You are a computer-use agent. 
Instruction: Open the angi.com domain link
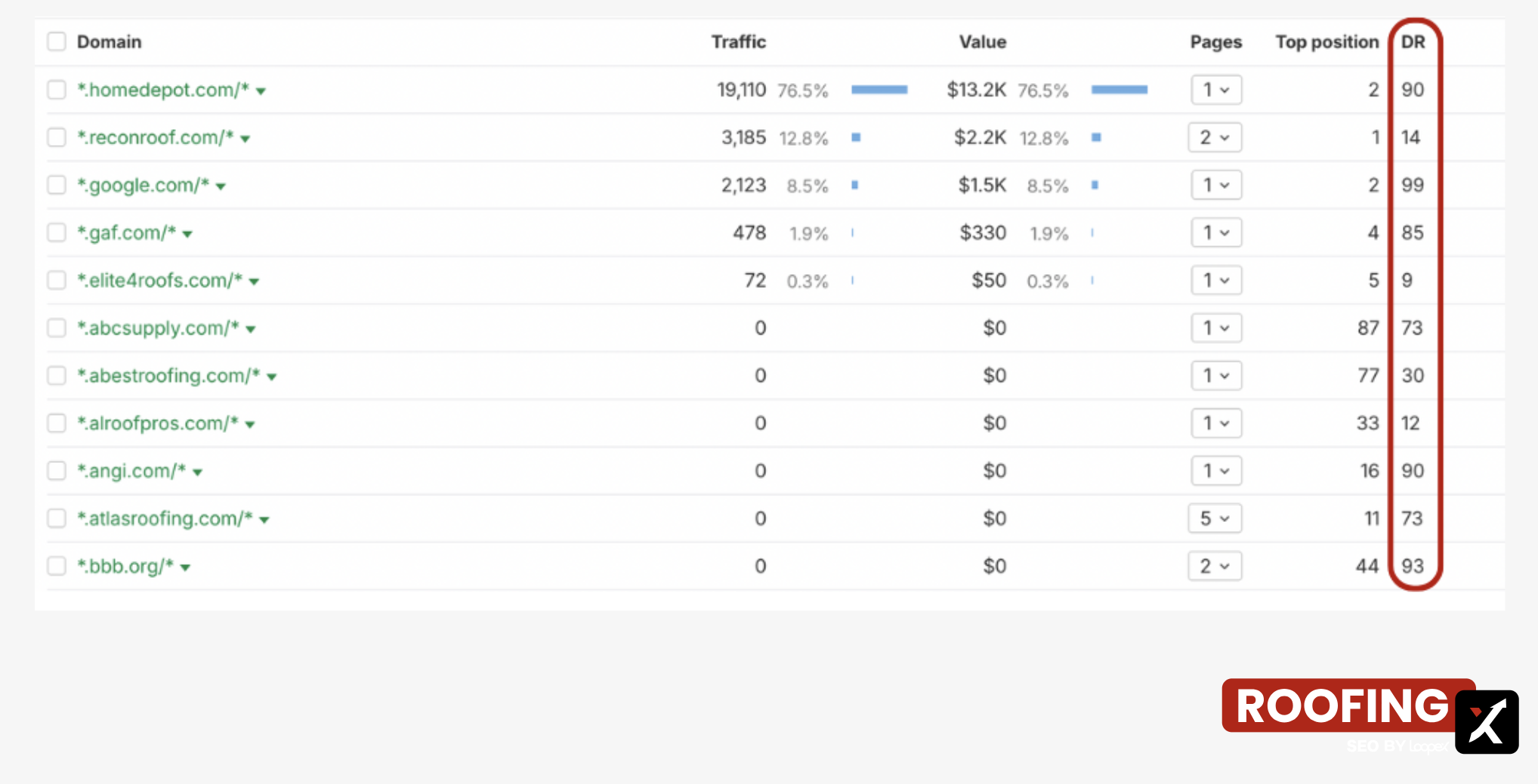click(132, 471)
